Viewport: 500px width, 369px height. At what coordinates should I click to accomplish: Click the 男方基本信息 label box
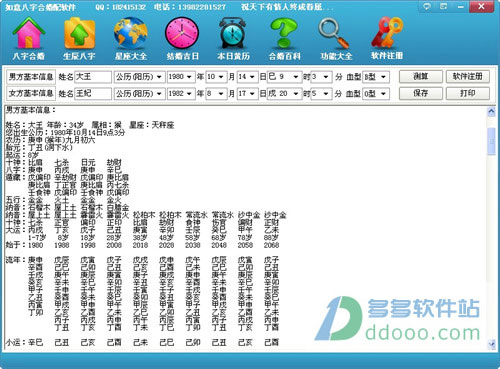(x=31, y=77)
